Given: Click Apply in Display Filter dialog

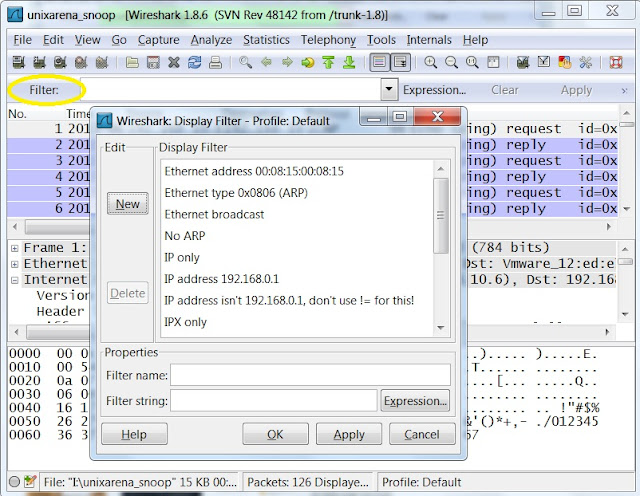Looking at the screenshot, I should click(349, 434).
